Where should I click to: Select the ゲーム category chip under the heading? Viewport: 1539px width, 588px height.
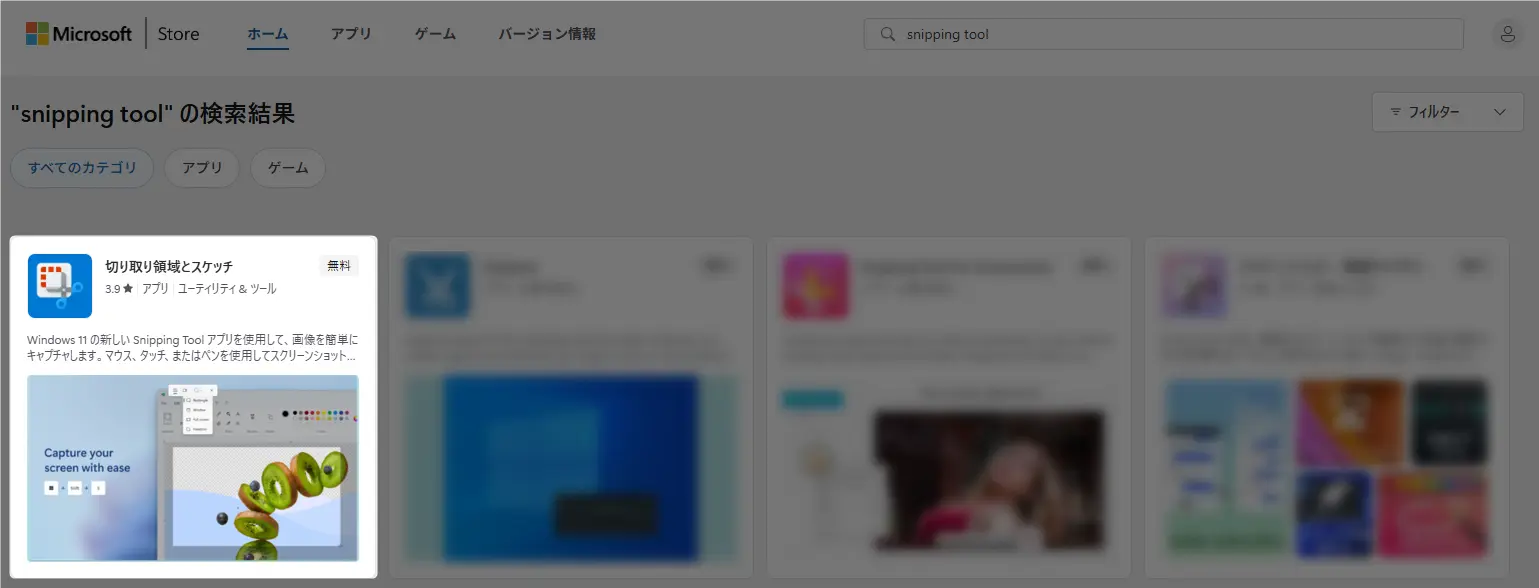(288, 168)
